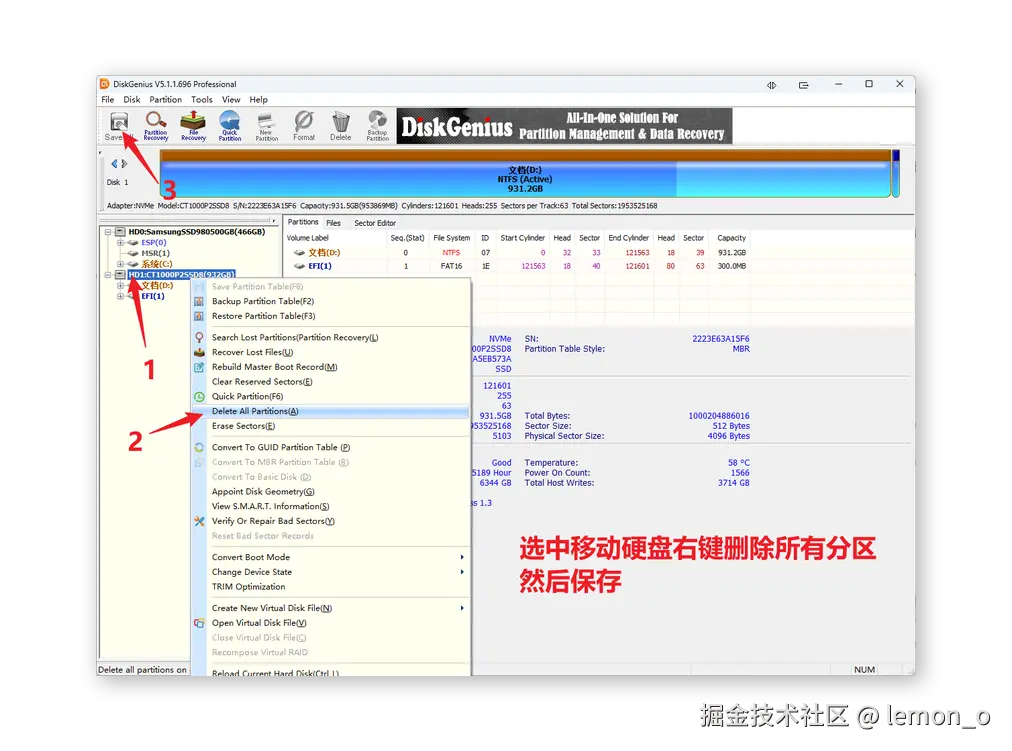Start Quick Partition tool
This screenshot has height=751, width=1012.
click(230, 126)
